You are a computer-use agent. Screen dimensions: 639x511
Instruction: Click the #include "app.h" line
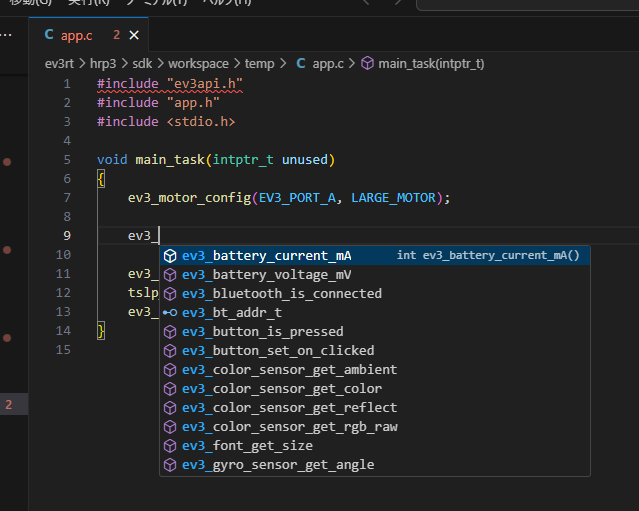click(x=159, y=103)
